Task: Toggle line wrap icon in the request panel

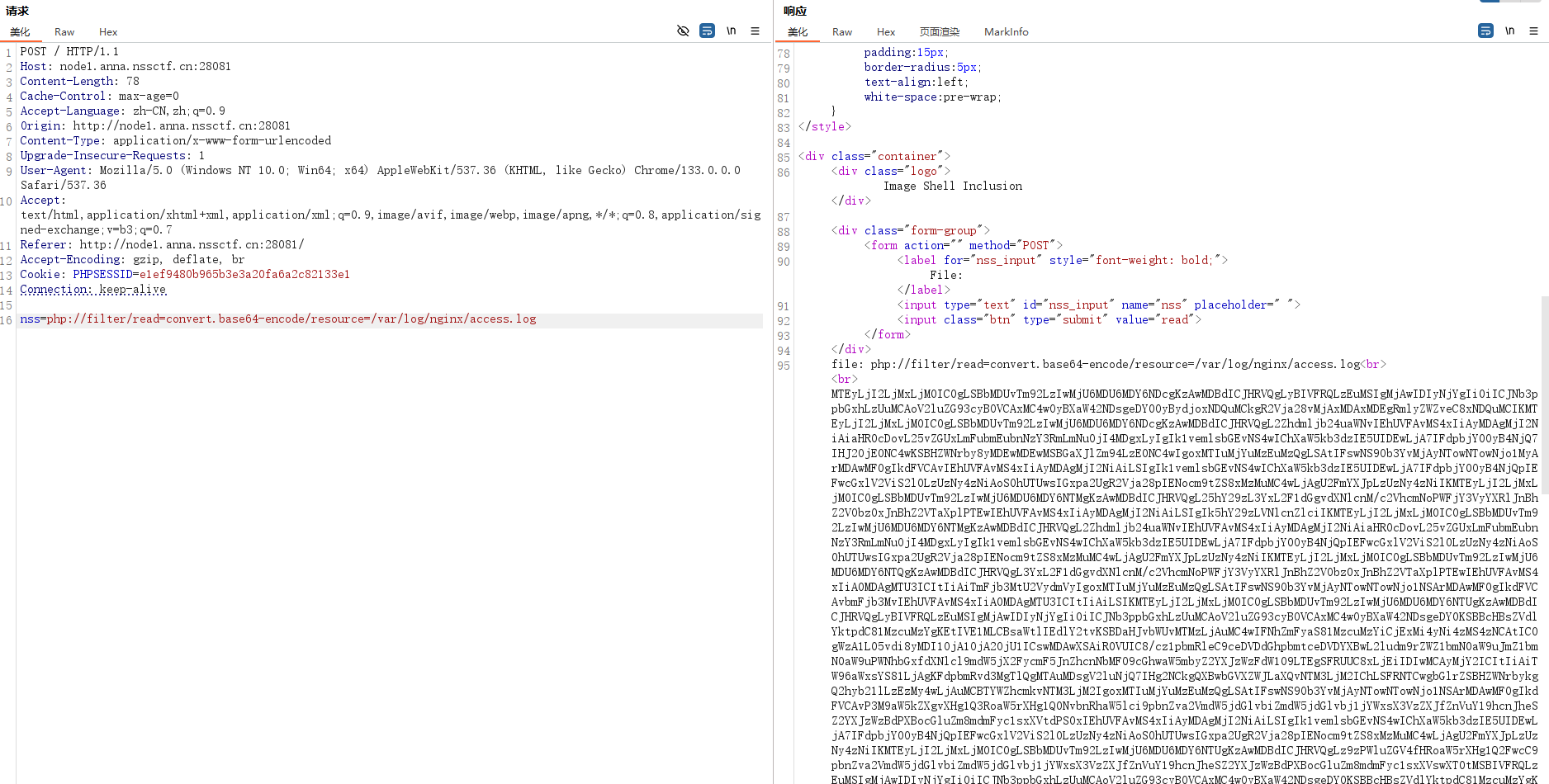Action: pyautogui.click(x=708, y=31)
